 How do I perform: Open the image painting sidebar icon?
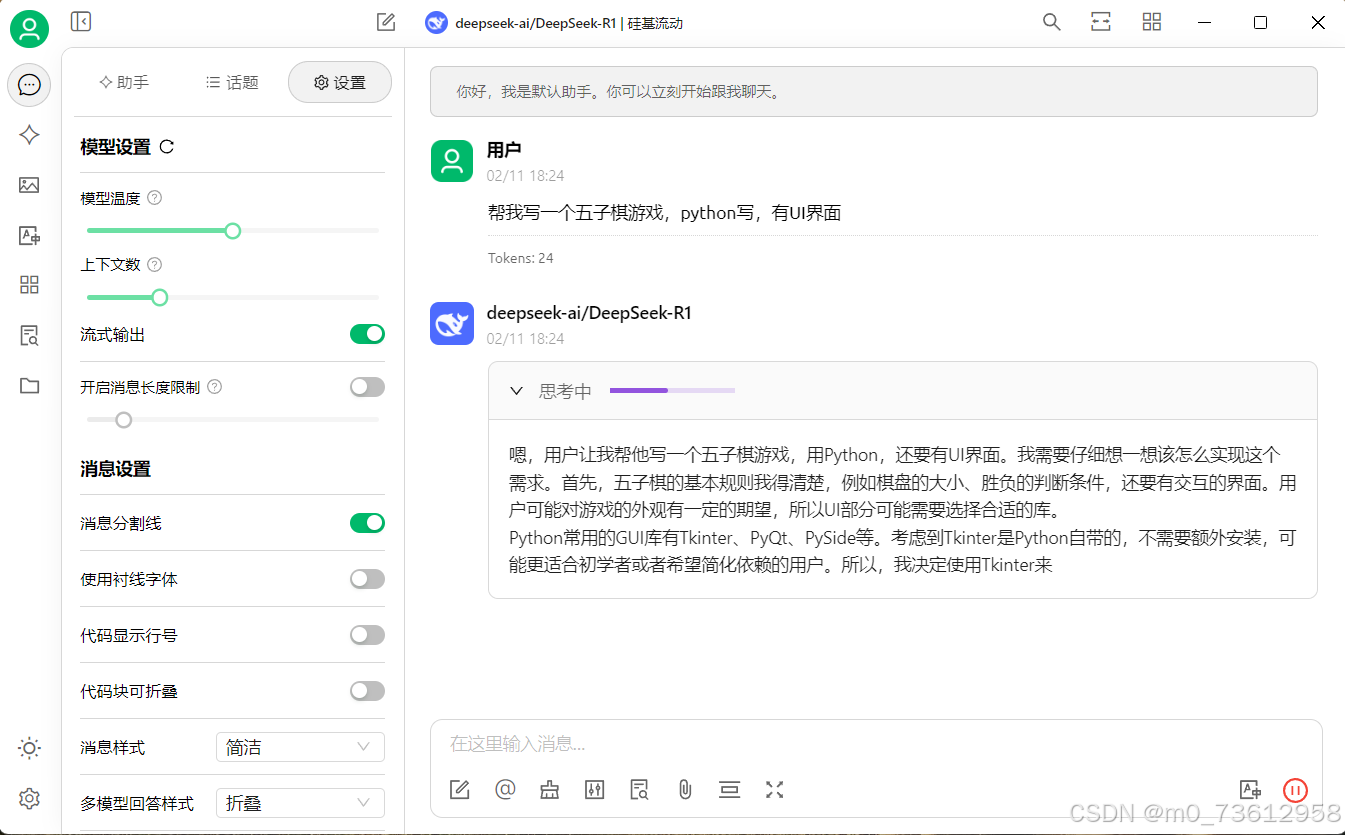29,185
